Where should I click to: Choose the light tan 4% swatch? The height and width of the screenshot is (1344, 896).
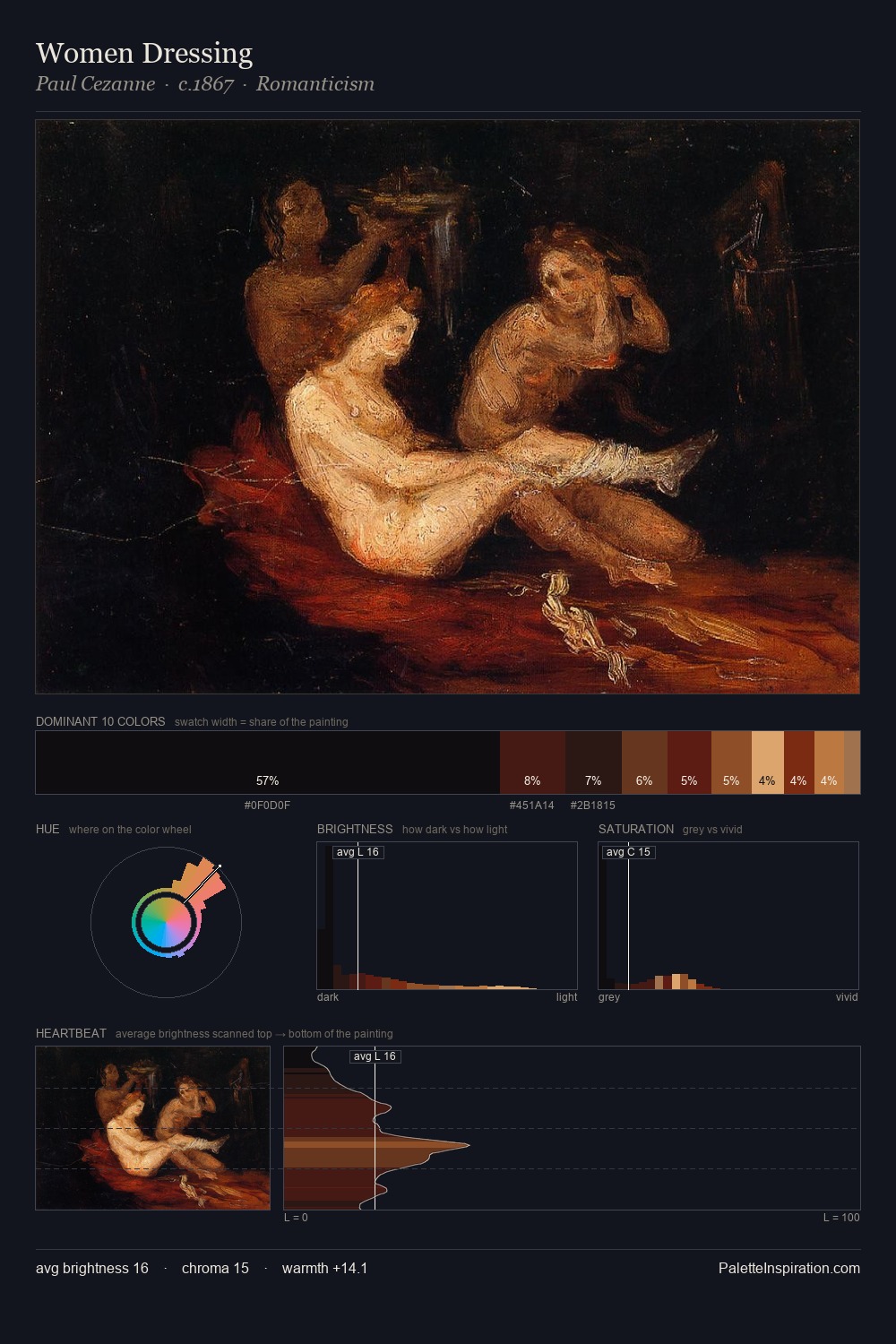pos(767,762)
